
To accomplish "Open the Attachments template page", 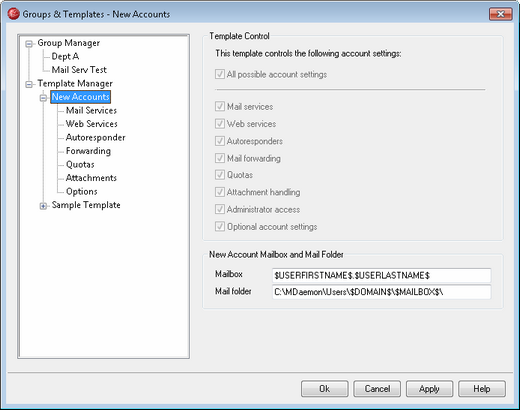I will (x=91, y=178).
